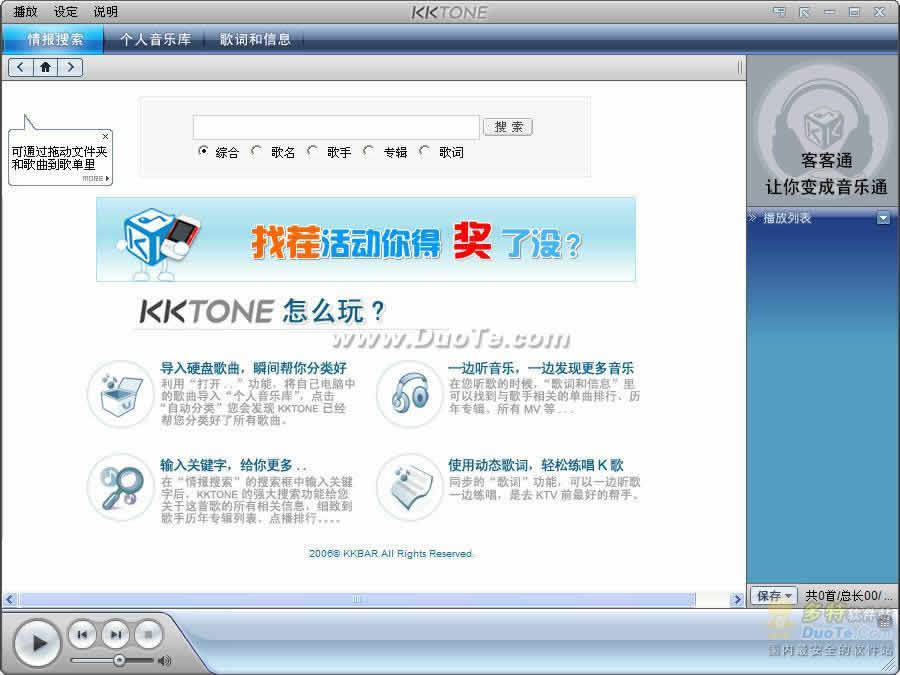Switch to the 情报搜索 tab
The height and width of the screenshot is (675, 900).
coord(55,39)
